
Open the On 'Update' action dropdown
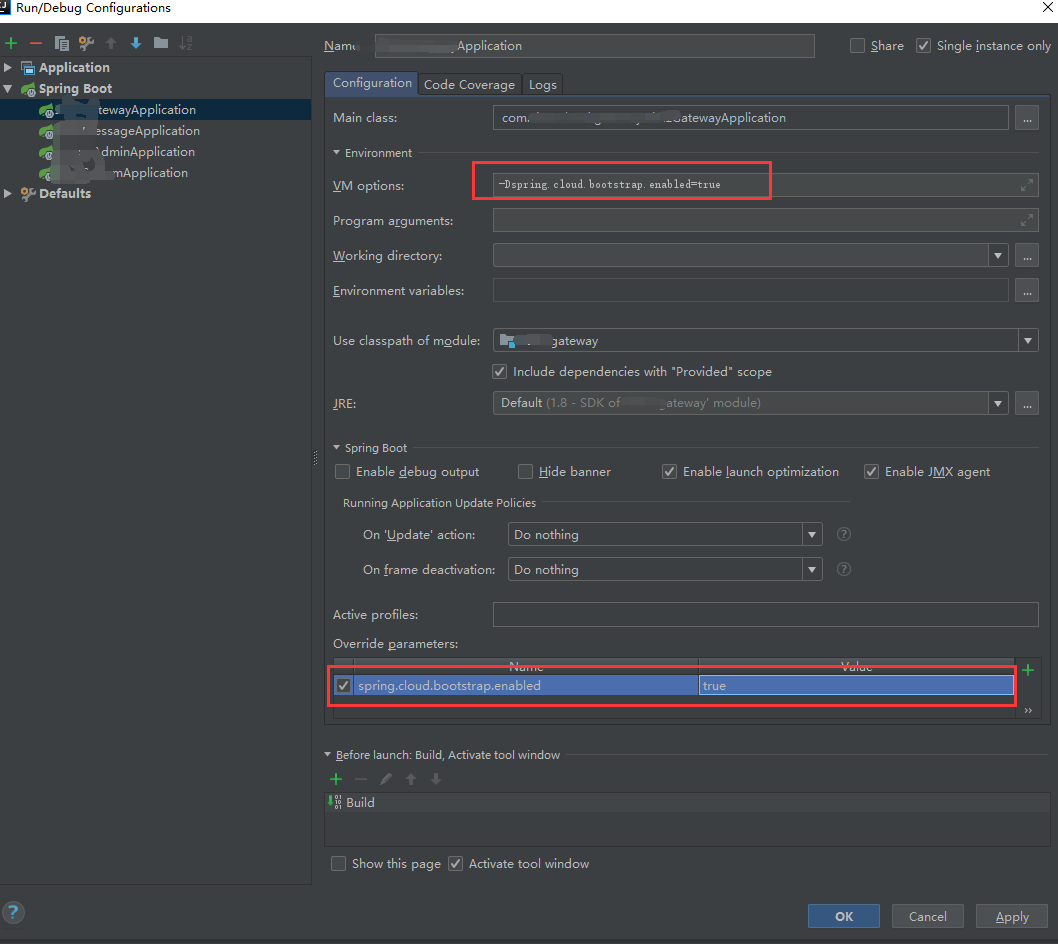point(811,534)
